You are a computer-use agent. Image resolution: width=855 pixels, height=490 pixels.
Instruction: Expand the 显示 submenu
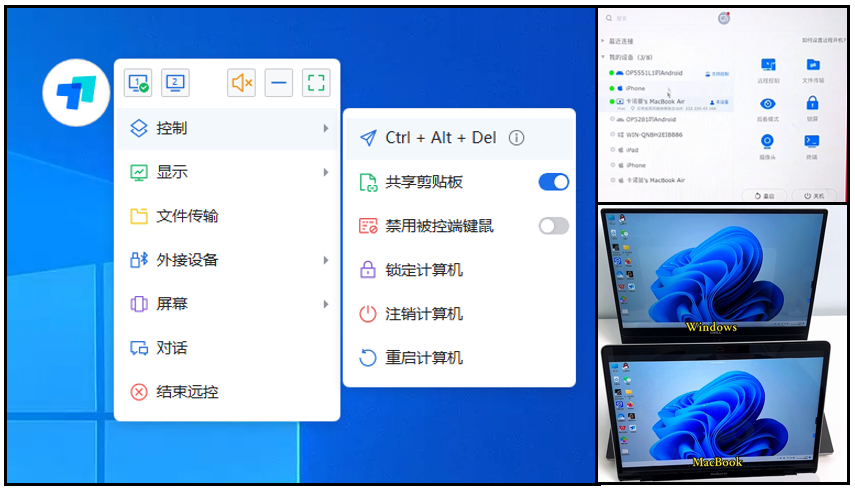tap(228, 172)
